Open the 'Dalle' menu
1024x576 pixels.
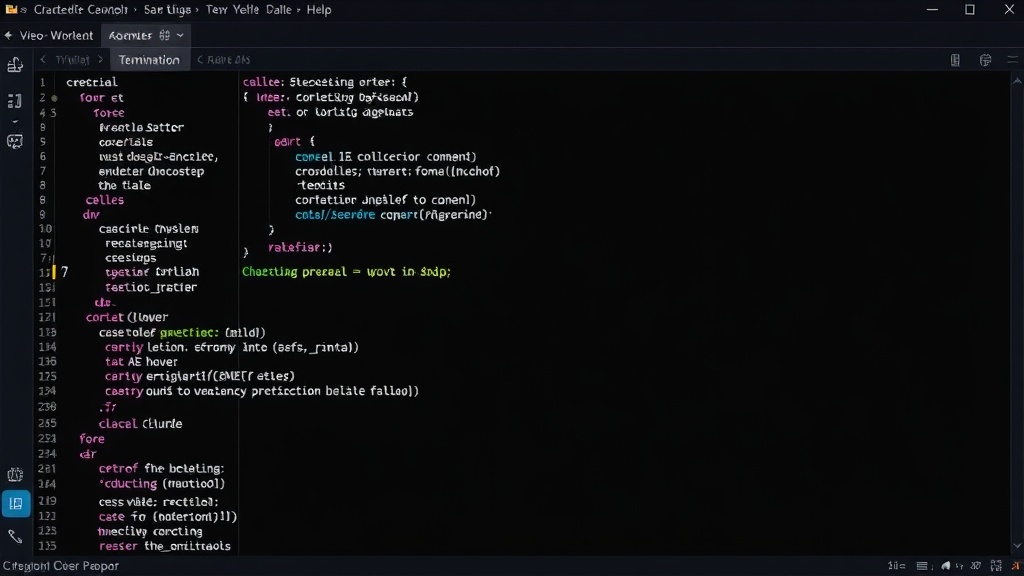(x=279, y=10)
